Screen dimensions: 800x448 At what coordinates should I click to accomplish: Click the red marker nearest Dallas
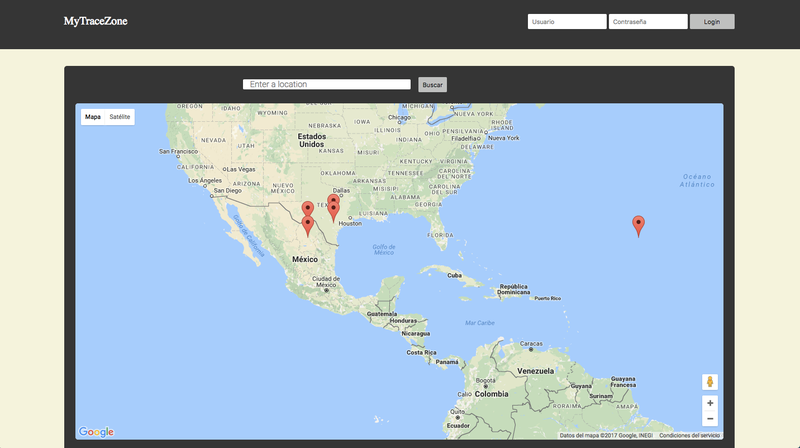[x=333, y=202]
